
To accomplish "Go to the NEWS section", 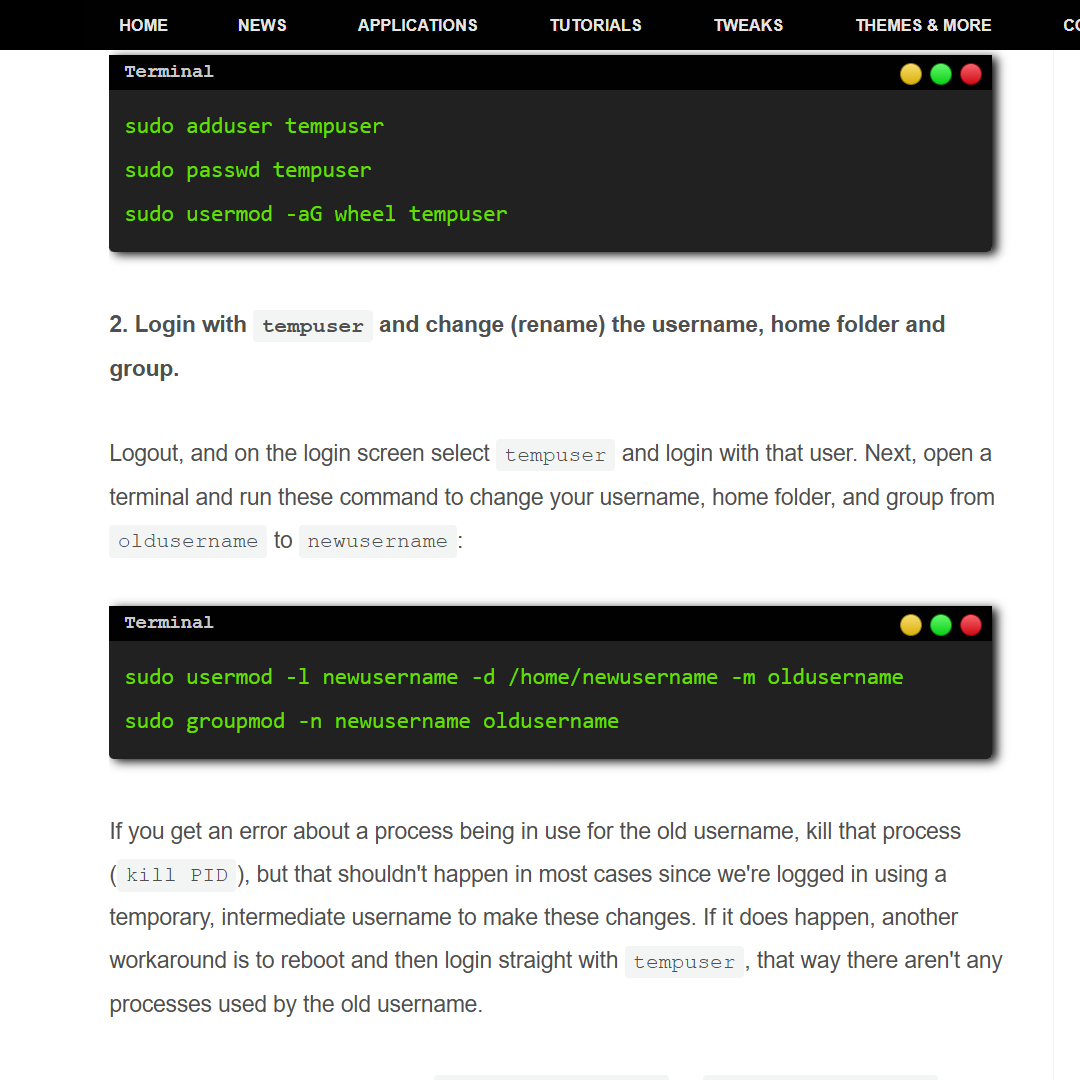I will (x=262, y=25).
